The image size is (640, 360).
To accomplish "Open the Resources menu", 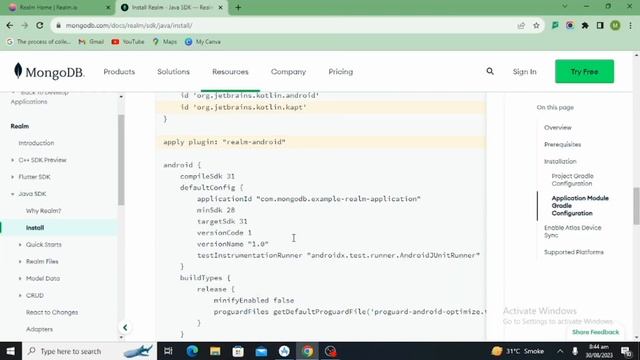I will (230, 72).
